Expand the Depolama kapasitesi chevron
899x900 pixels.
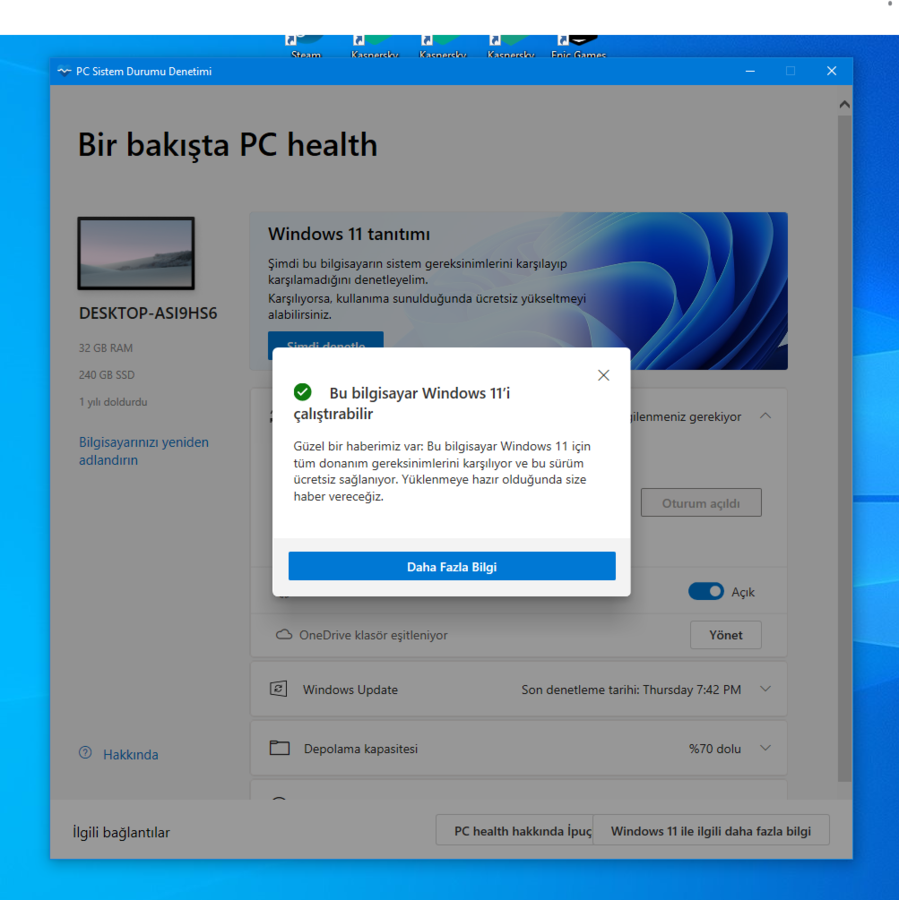[765, 748]
